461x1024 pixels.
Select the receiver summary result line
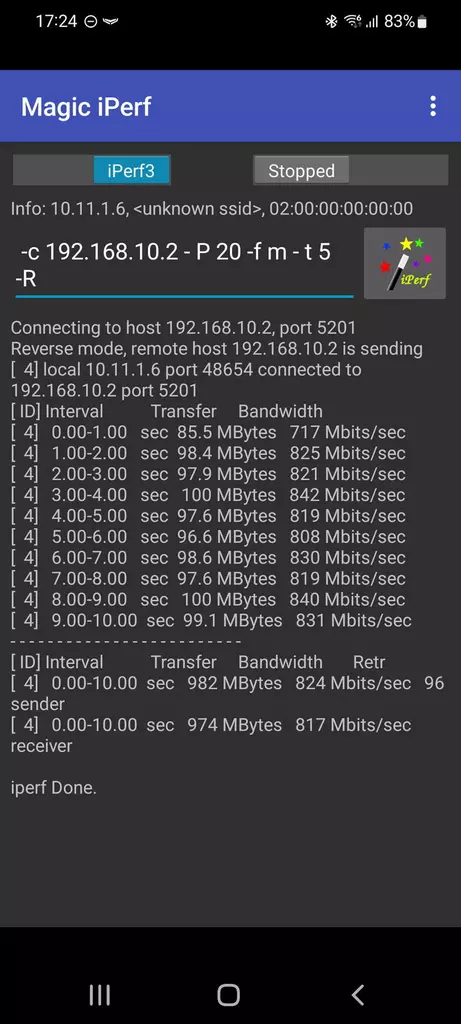tap(211, 735)
